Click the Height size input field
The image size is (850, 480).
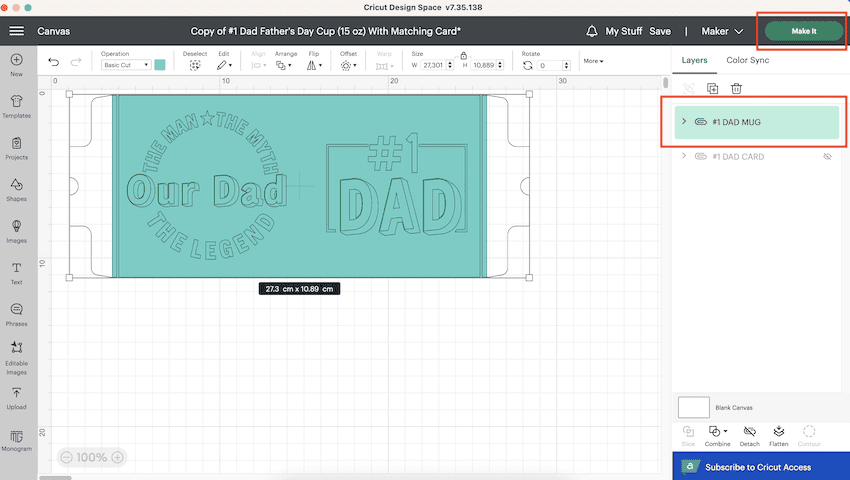tap(484, 65)
